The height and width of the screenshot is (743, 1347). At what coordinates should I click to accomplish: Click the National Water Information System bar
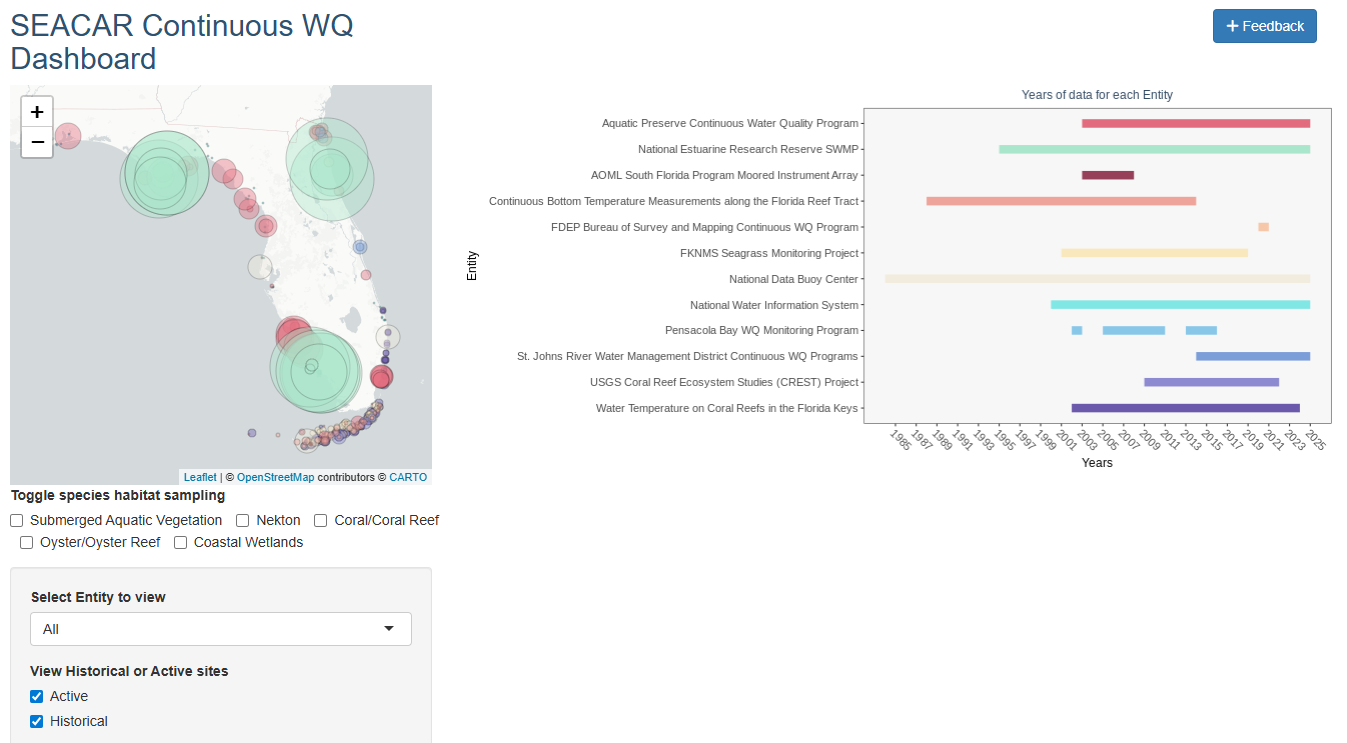click(1180, 304)
